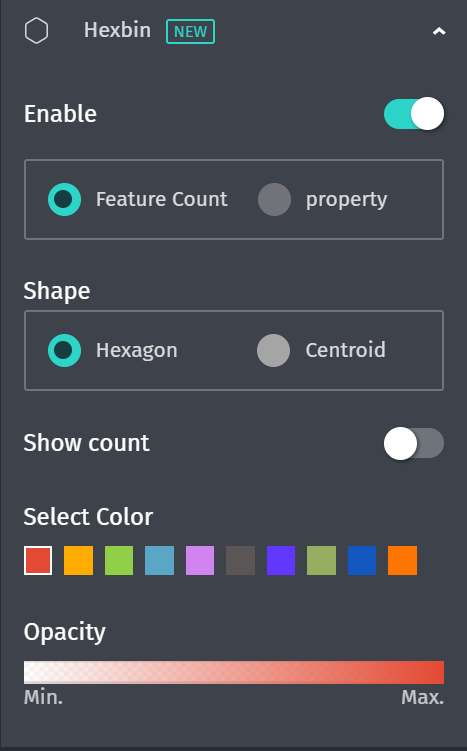Turn off the Enable toggle
This screenshot has width=467, height=751.
tap(414, 114)
